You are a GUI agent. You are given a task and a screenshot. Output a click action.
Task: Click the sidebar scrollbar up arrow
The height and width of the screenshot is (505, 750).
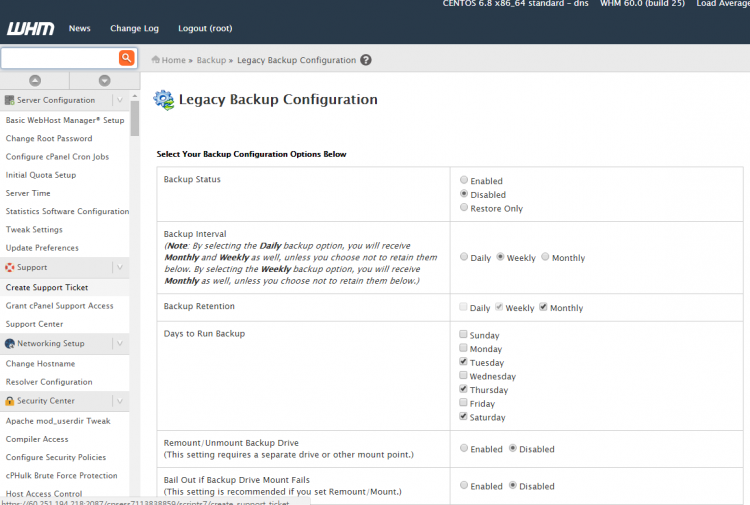click(x=135, y=96)
